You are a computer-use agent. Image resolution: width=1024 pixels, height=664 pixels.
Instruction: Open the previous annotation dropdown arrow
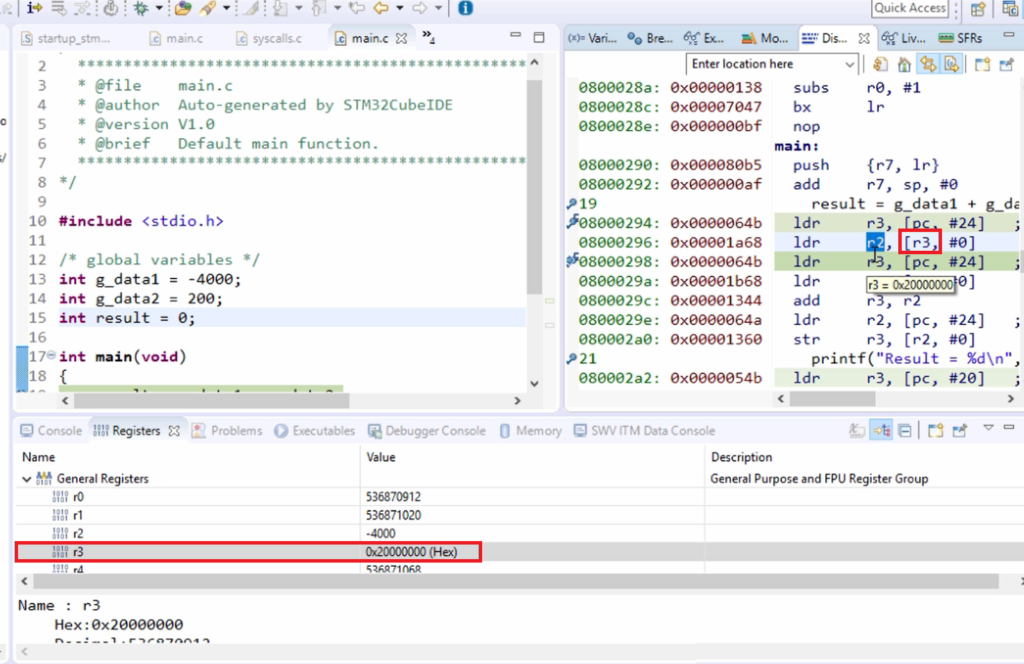point(337,8)
